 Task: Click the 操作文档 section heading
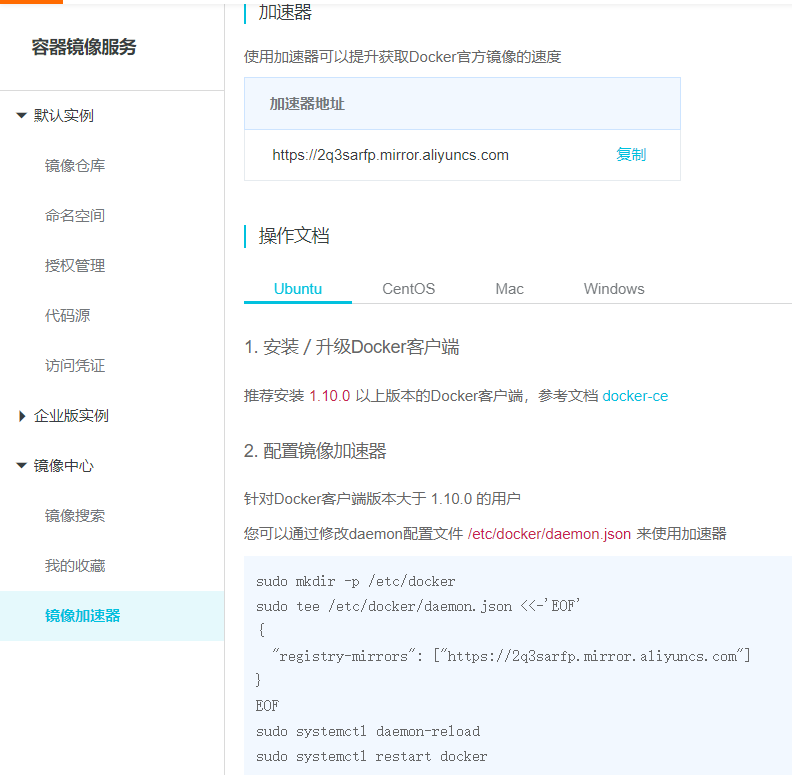pyautogui.click(x=294, y=236)
